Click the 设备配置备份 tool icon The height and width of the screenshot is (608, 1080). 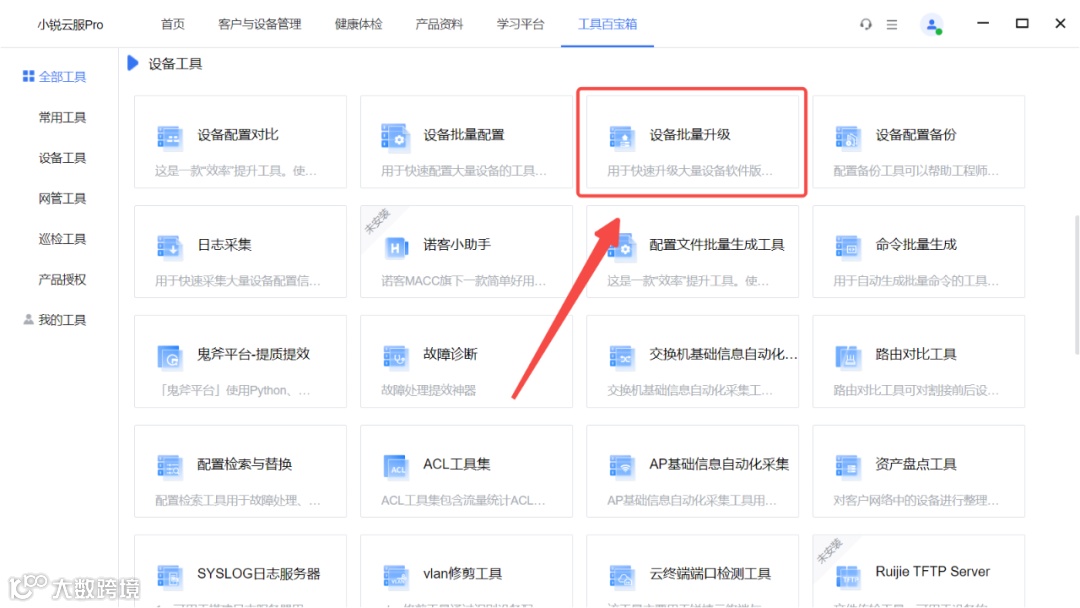click(847, 137)
